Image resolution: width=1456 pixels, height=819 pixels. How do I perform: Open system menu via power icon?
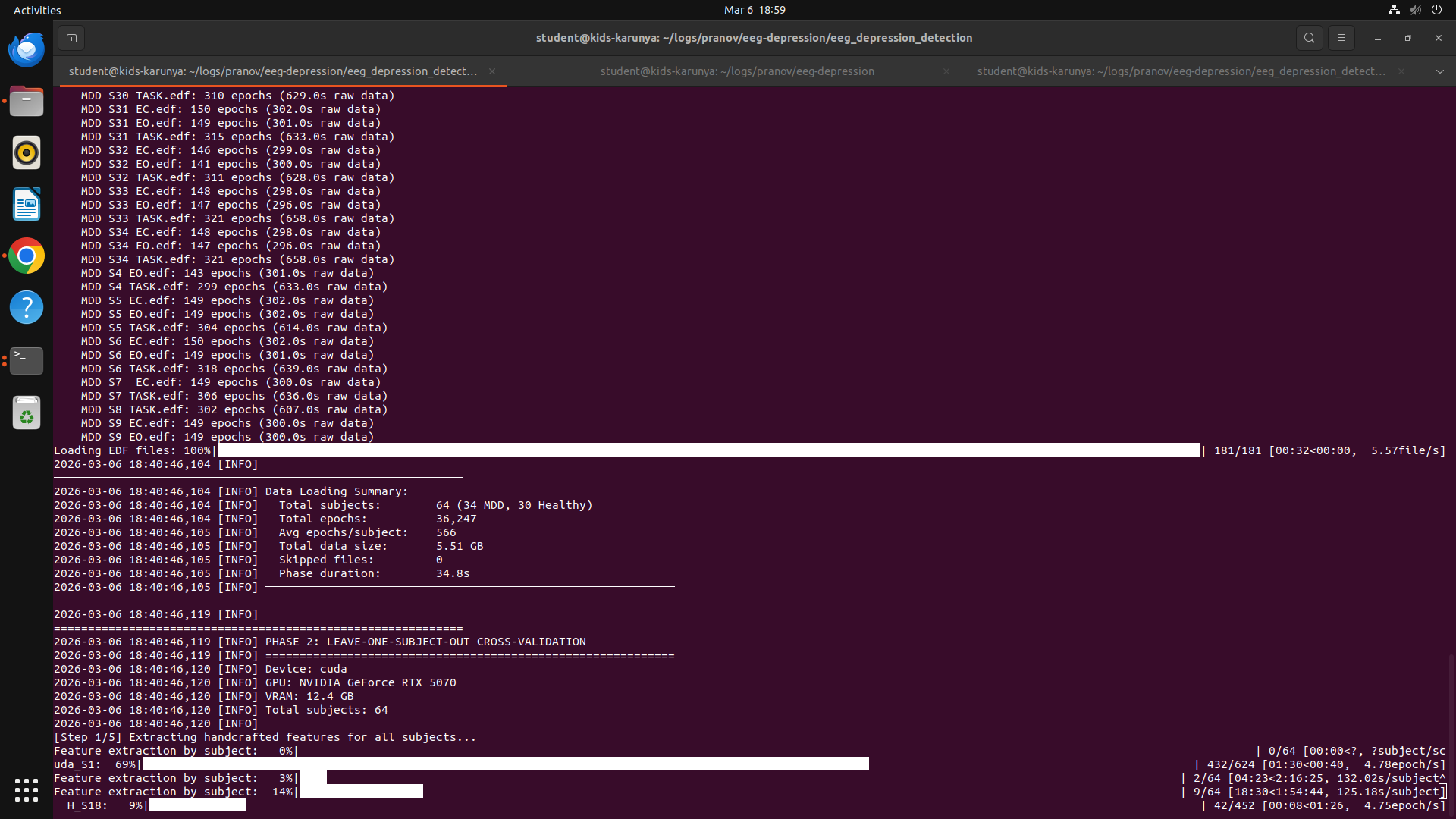coord(1436,10)
